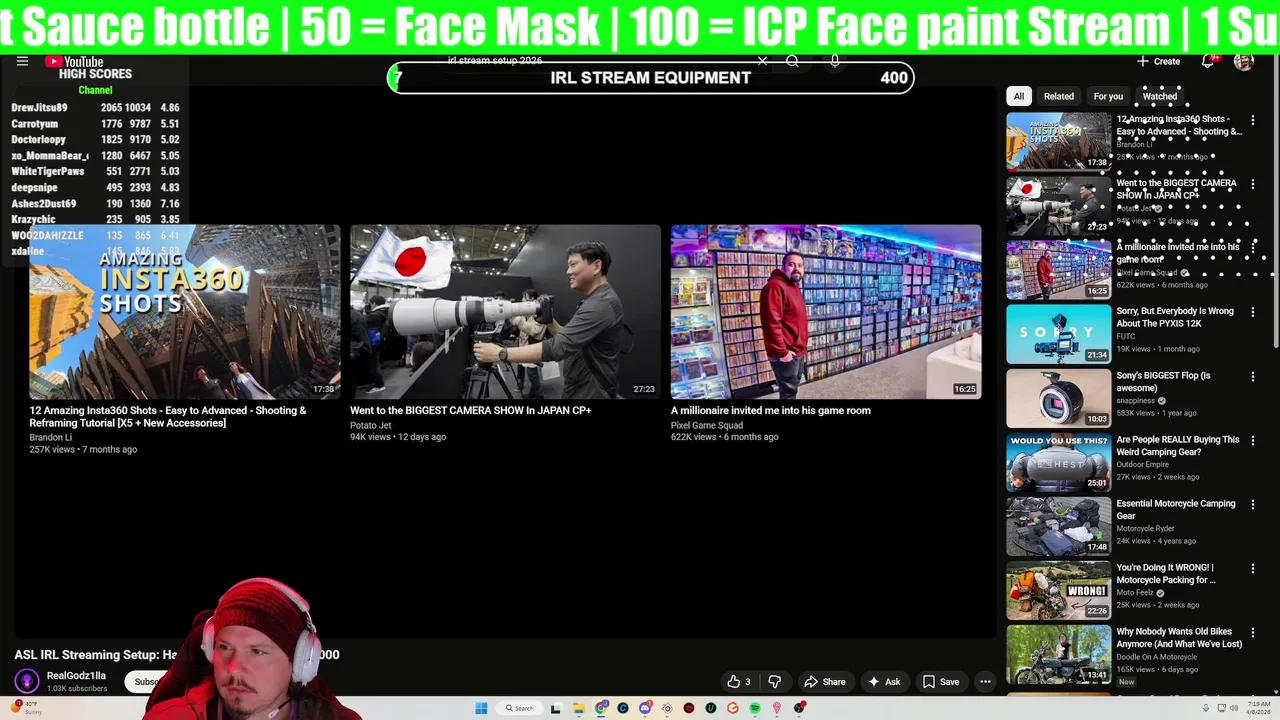Start voice search with the microphone
Screen dimensions: 1280x720
coord(834,61)
